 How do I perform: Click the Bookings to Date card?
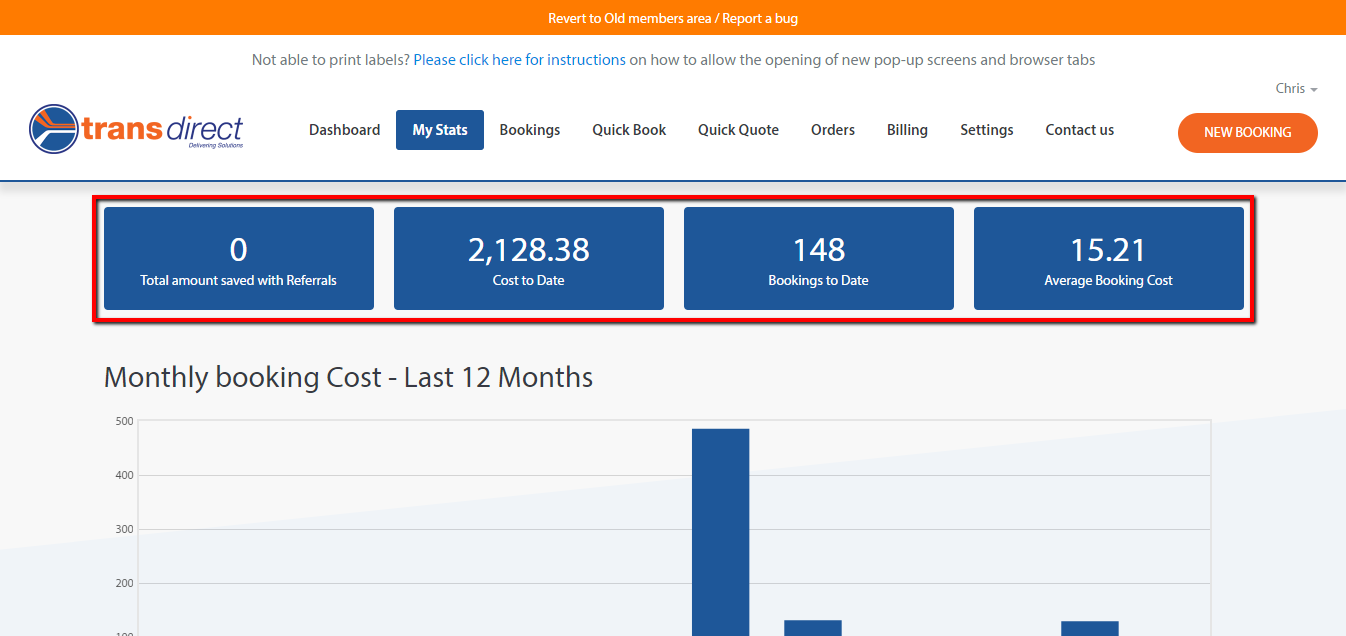(x=819, y=258)
